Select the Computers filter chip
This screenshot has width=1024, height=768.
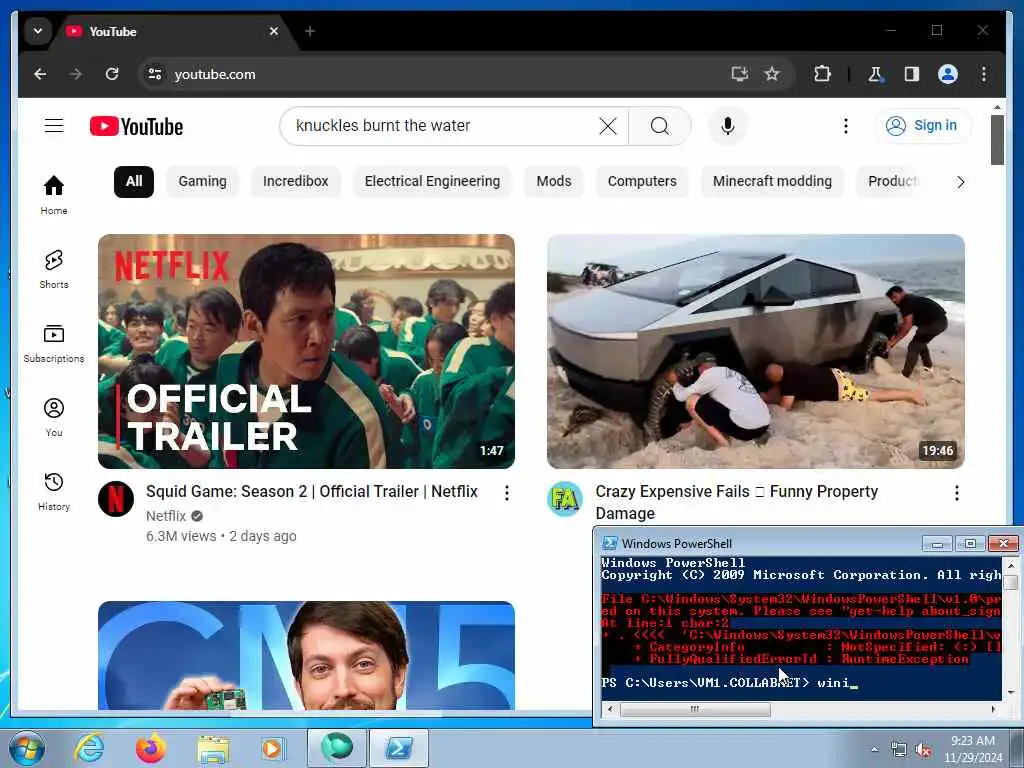point(642,182)
